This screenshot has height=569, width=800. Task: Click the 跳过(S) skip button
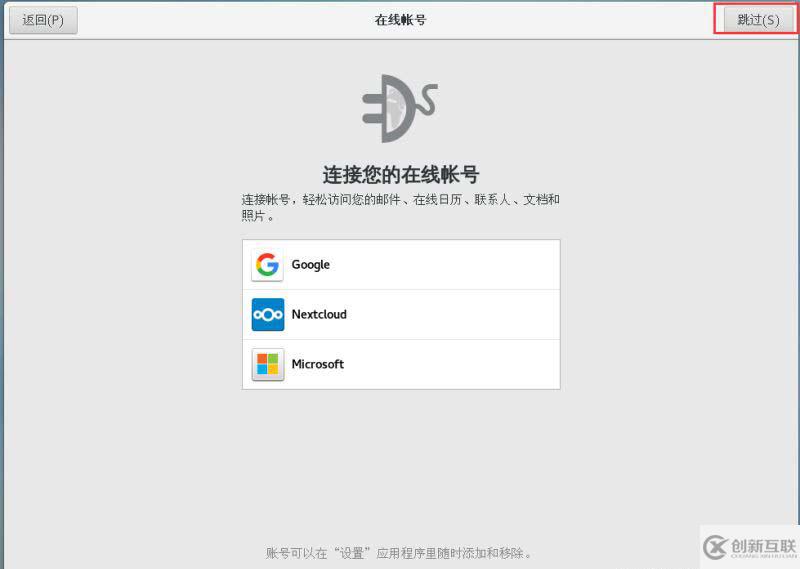click(x=758, y=20)
